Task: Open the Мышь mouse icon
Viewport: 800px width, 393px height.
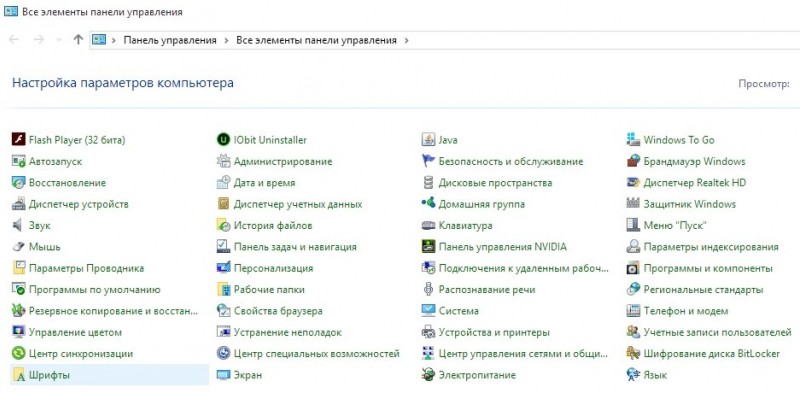Action: pyautogui.click(x=19, y=247)
